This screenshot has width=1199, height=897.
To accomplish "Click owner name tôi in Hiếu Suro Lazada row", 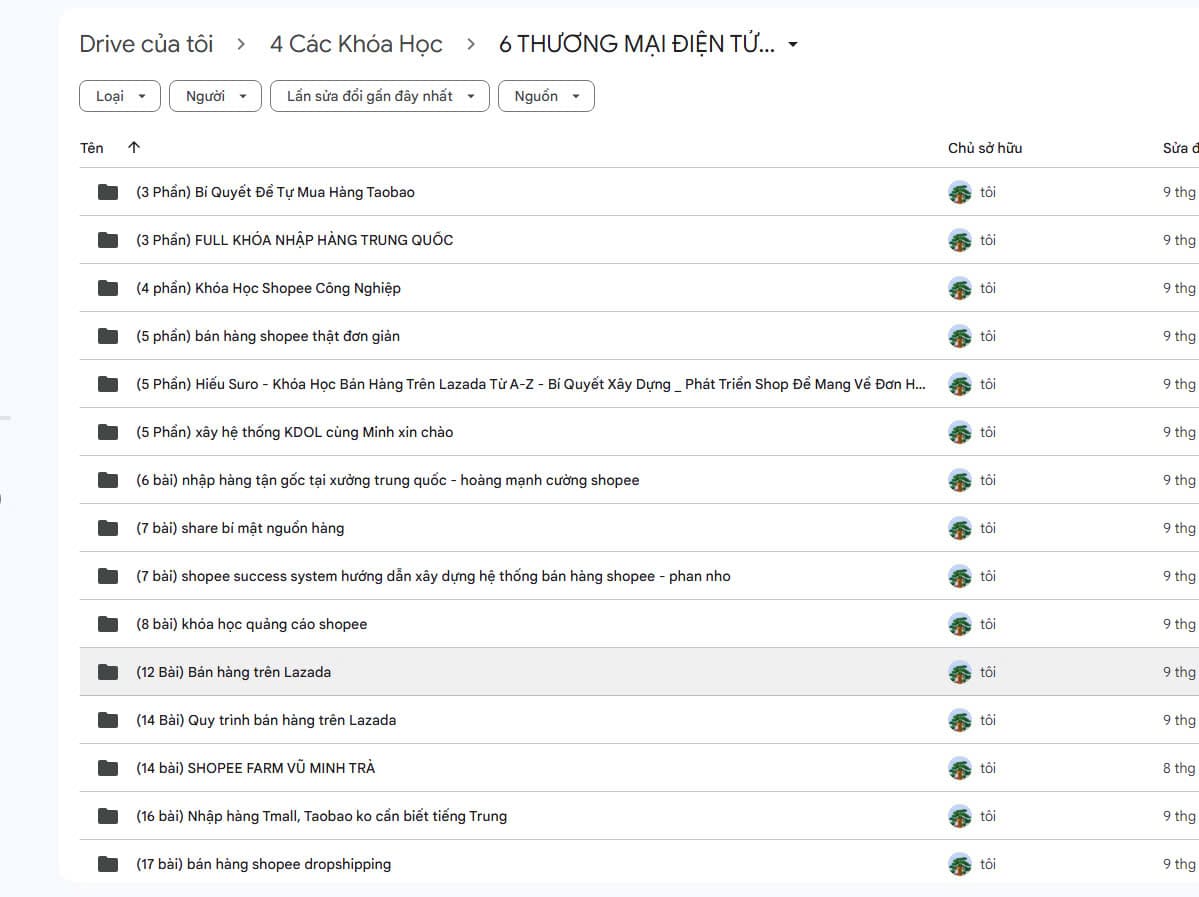I will [988, 384].
